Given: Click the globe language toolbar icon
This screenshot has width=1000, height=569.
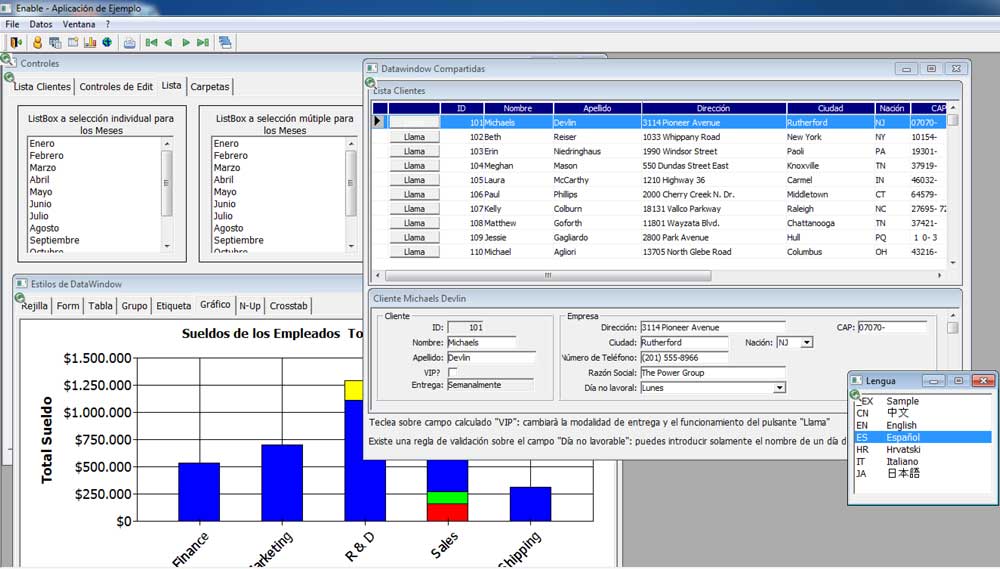Looking at the screenshot, I should (x=106, y=42).
